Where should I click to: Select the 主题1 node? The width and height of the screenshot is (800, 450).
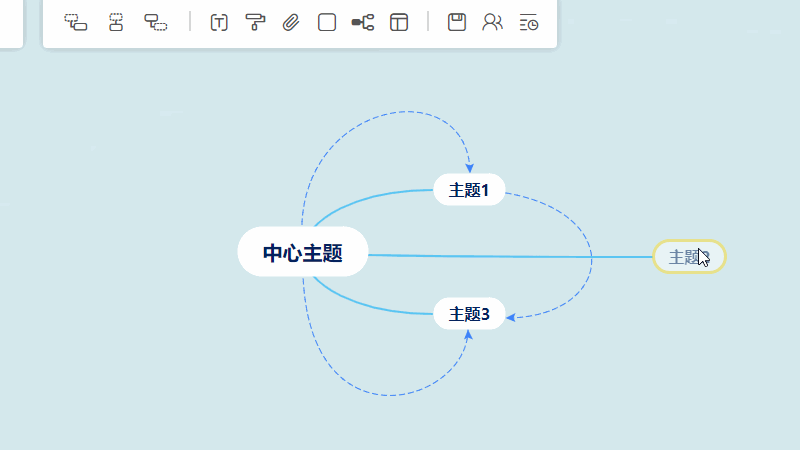469,190
